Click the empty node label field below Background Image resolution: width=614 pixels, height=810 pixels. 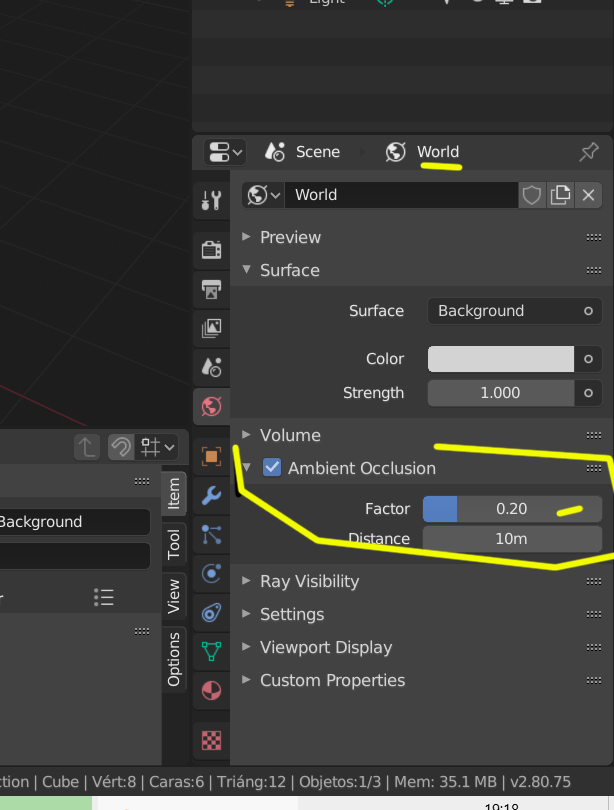coord(75,556)
